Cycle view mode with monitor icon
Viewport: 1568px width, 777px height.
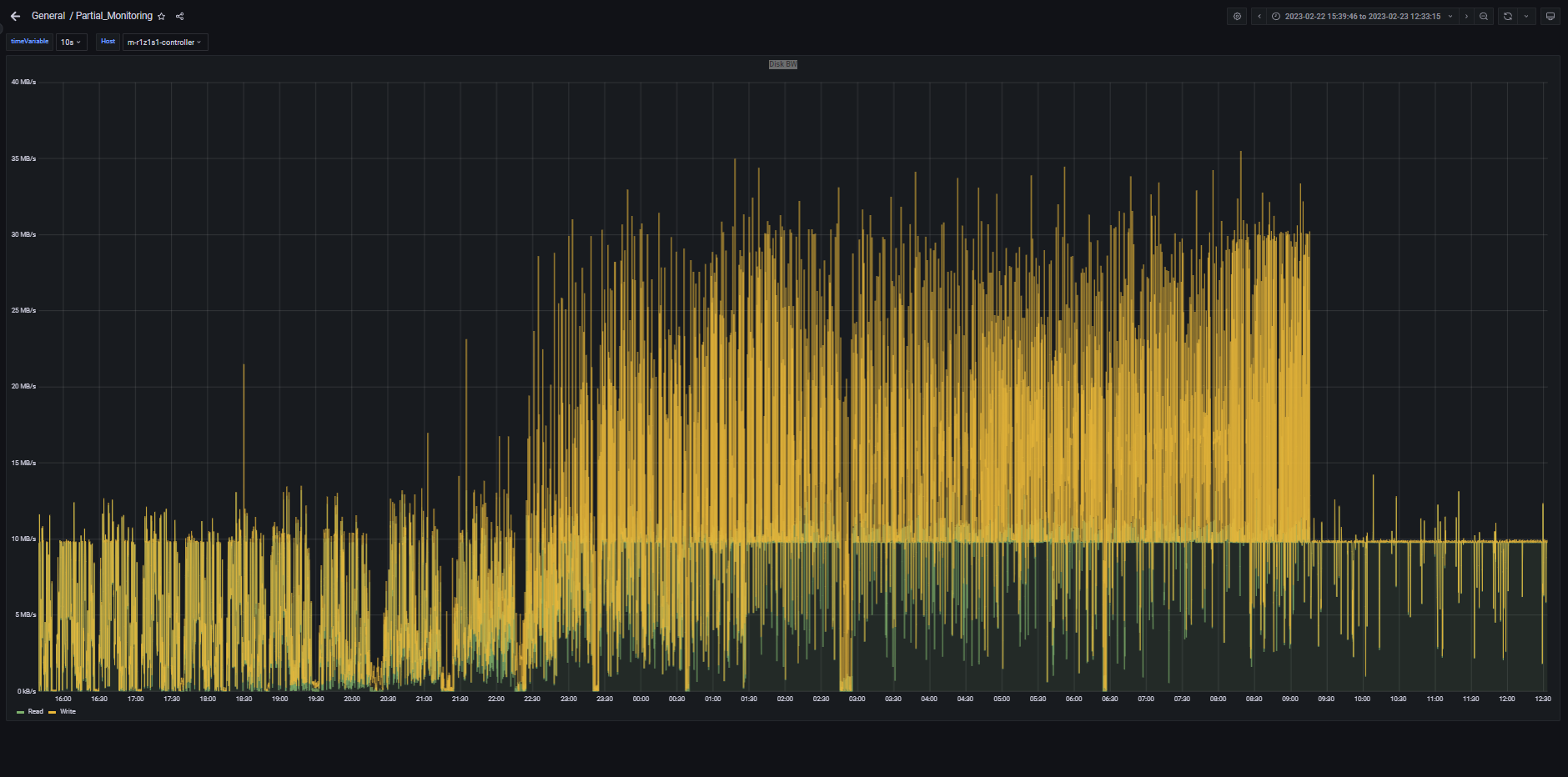coord(1550,16)
